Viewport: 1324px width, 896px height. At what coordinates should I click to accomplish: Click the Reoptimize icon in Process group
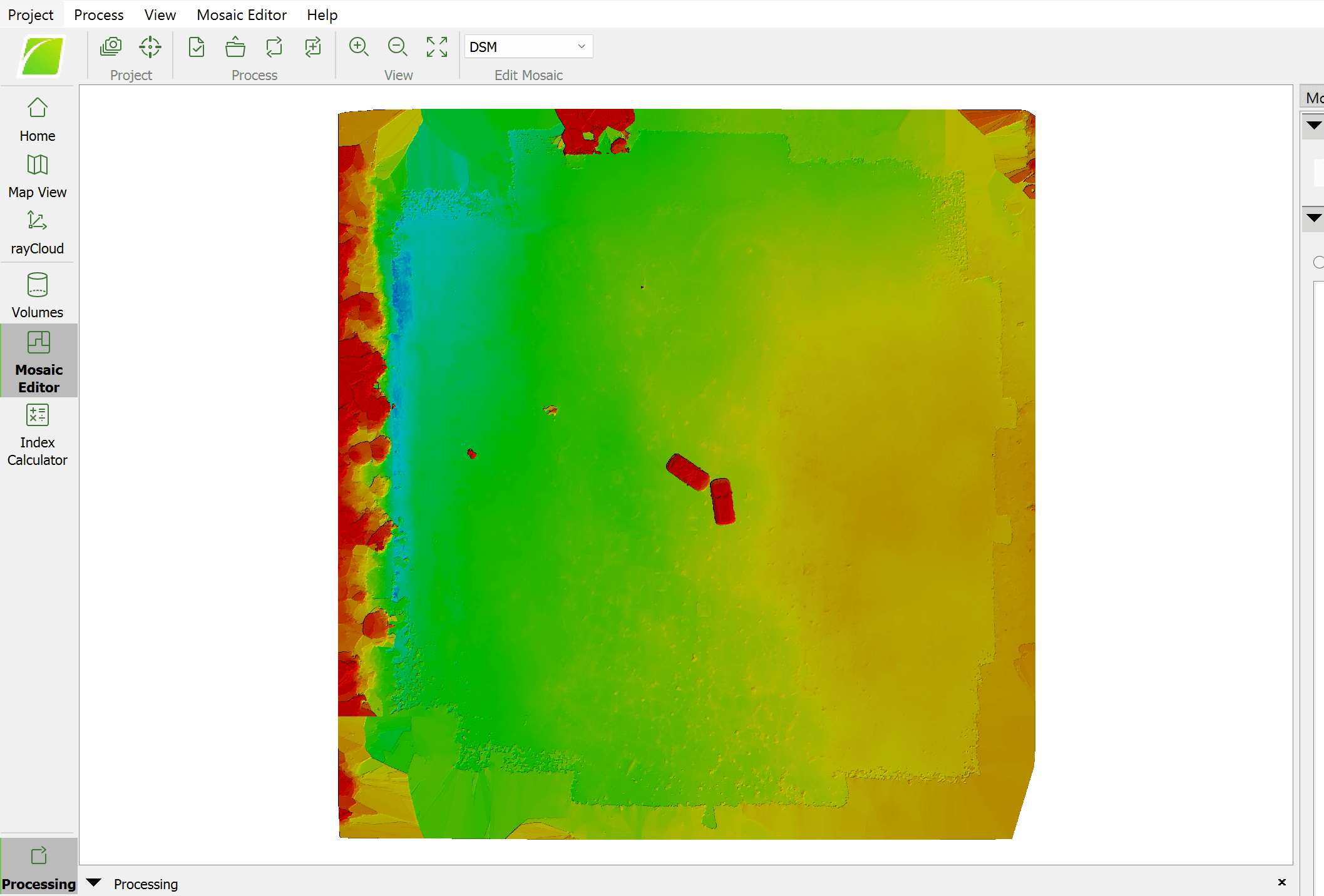pyautogui.click(x=274, y=47)
